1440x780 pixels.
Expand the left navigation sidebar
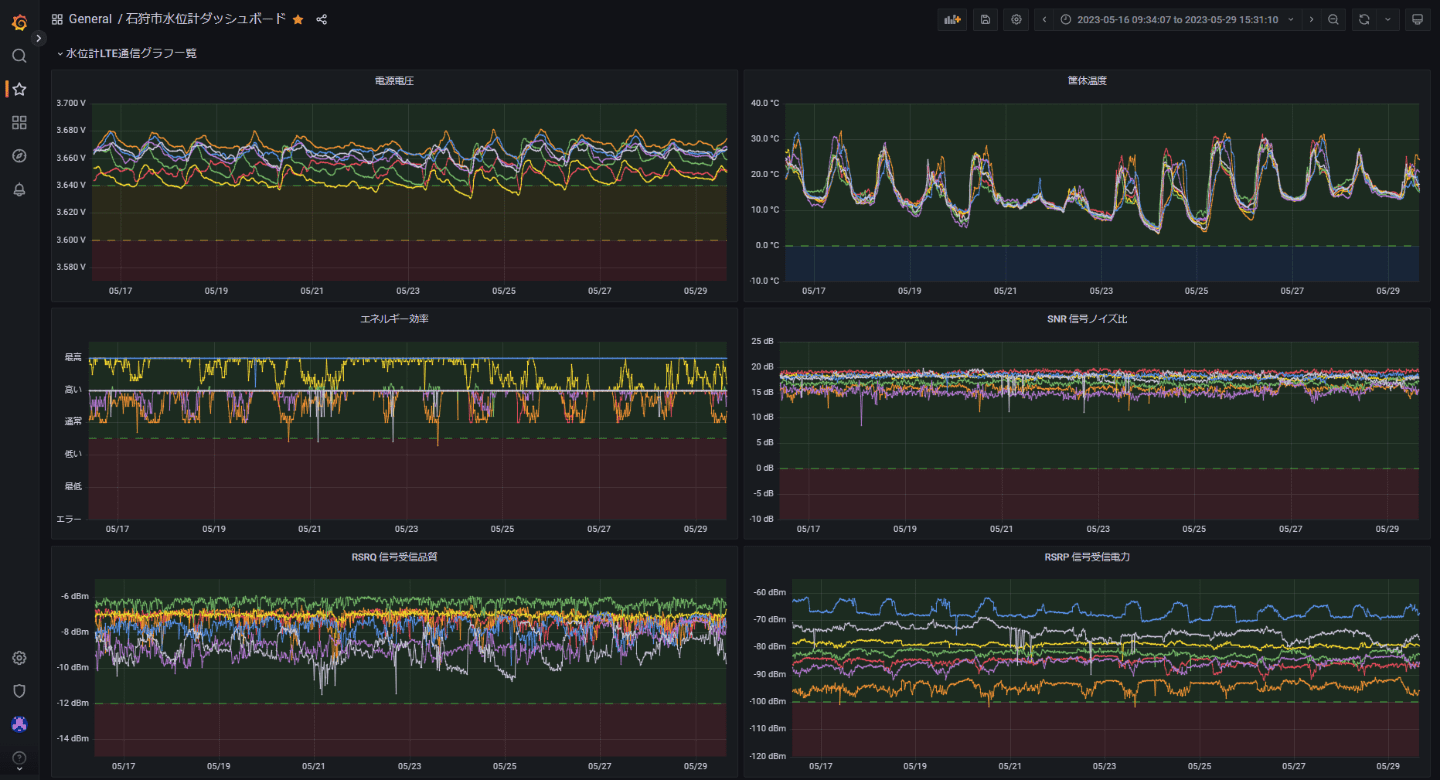tap(39, 38)
